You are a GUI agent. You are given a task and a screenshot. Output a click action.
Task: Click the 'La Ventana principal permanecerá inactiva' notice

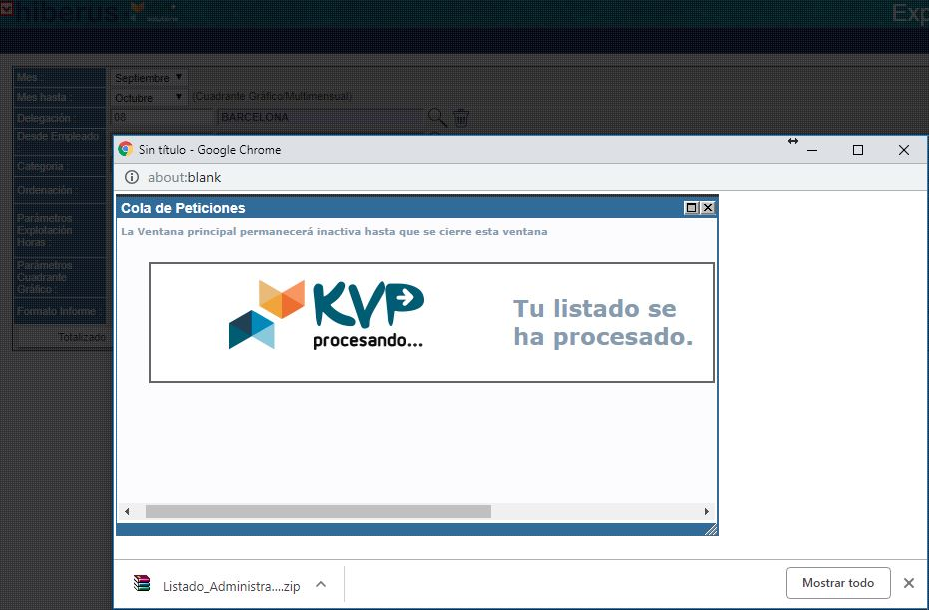334,232
